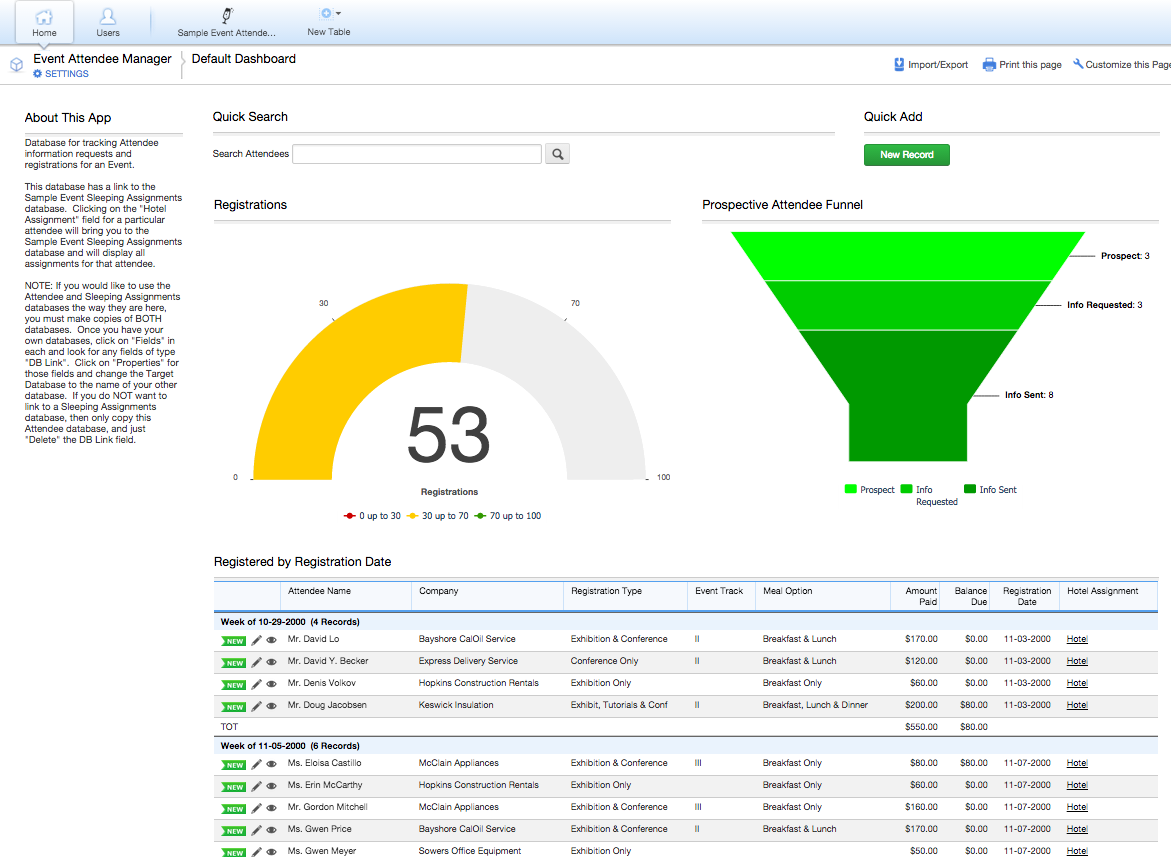The height and width of the screenshot is (857, 1171).
Task: View the Mr. Doug Jacobsen record
Action: pos(272,706)
